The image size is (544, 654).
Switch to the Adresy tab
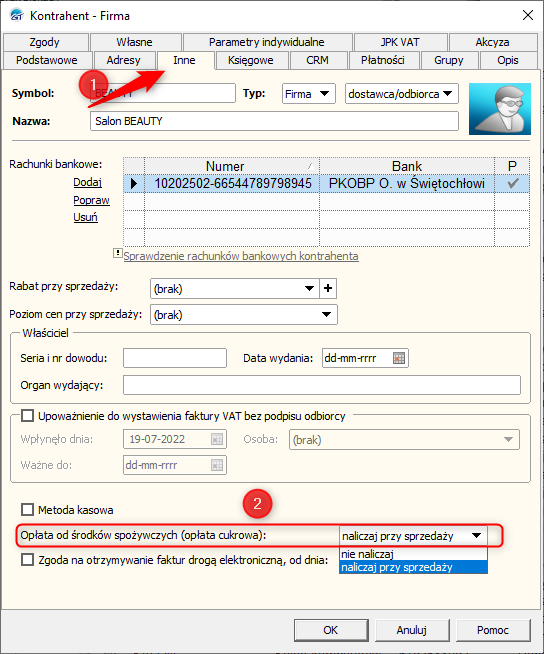click(123, 60)
